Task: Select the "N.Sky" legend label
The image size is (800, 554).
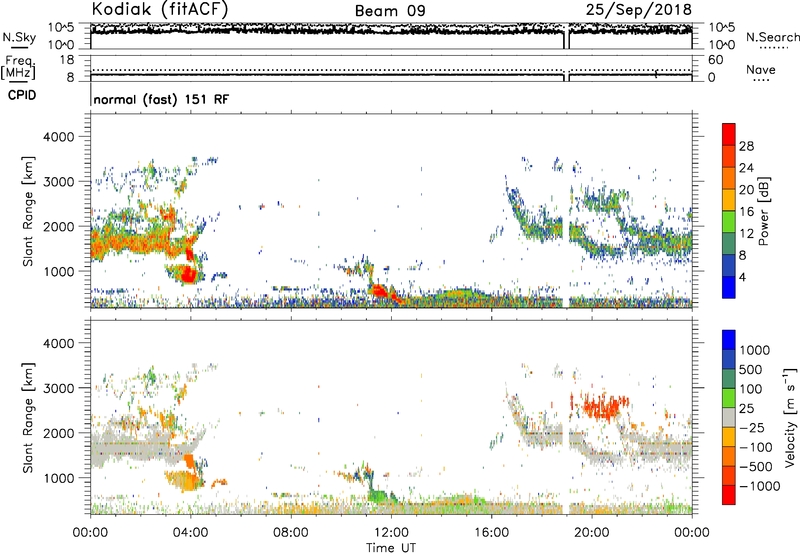Action: 19,37
